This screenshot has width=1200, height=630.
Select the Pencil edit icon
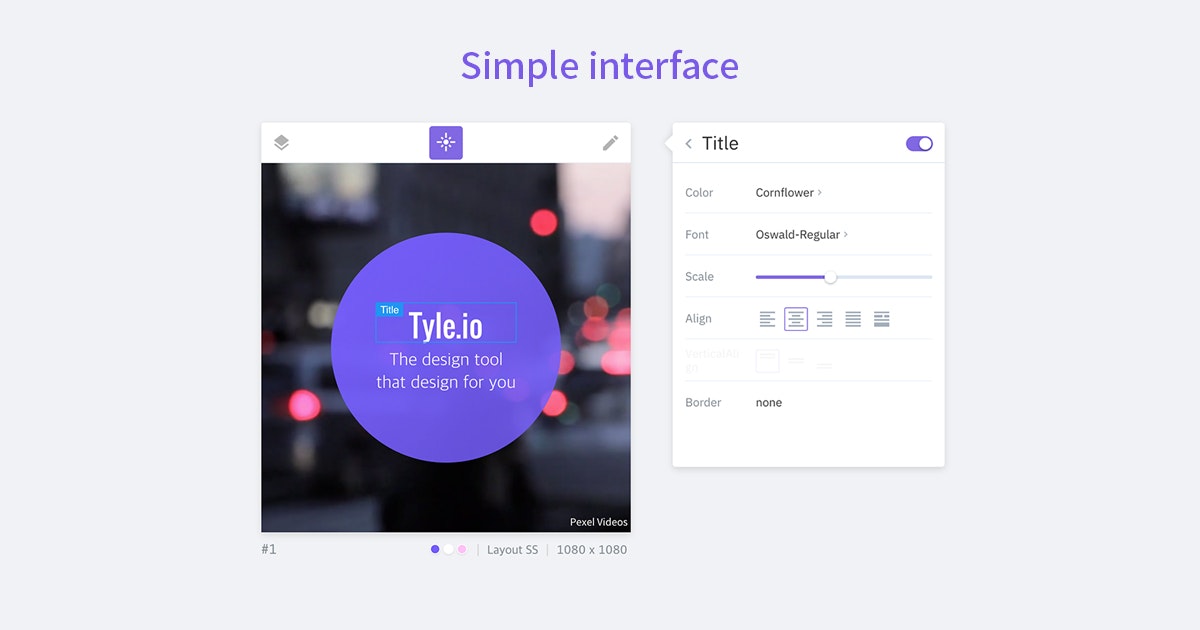(x=610, y=142)
